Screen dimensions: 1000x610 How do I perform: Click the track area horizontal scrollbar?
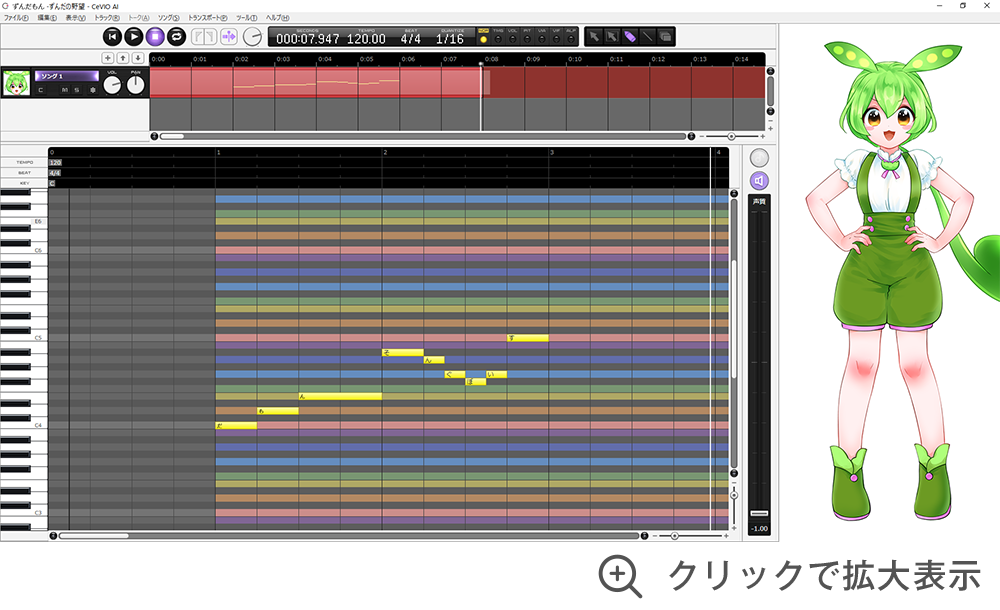[422, 137]
